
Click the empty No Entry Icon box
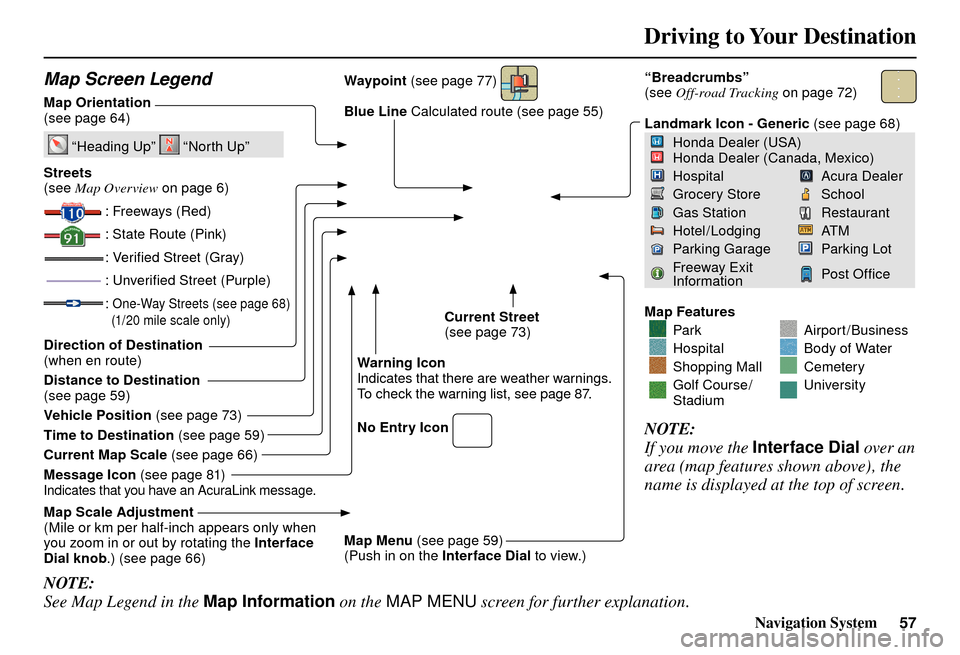pyautogui.click(x=472, y=428)
